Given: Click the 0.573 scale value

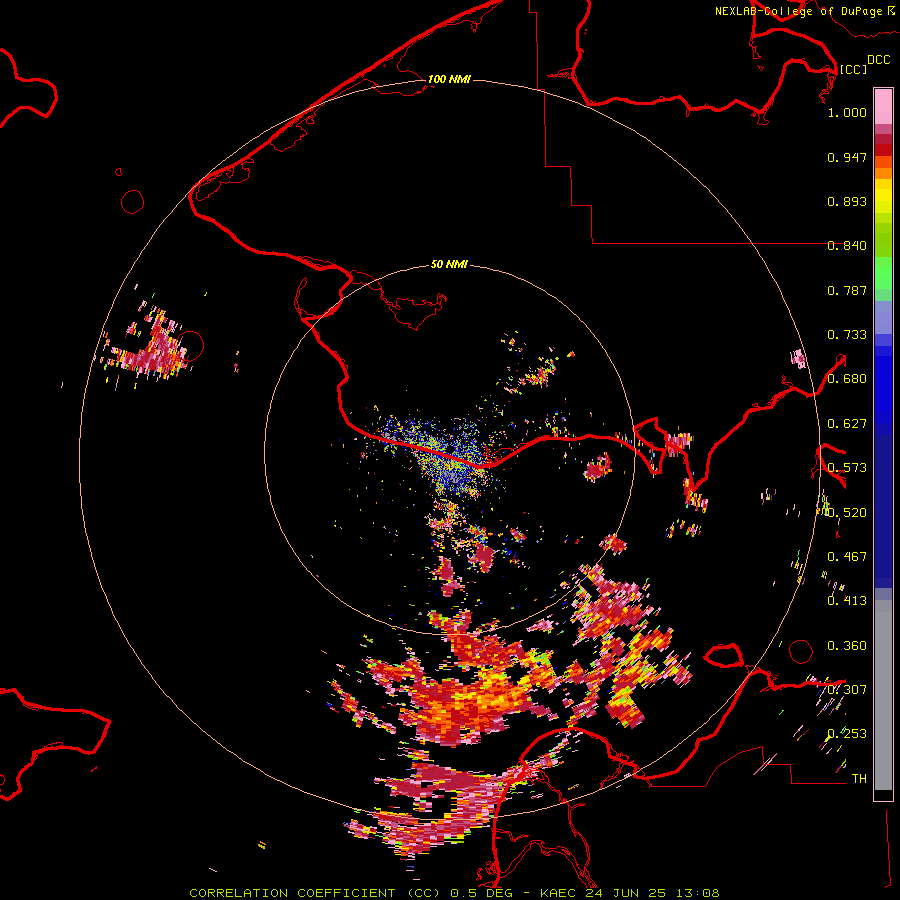Looking at the screenshot, I should coord(847,468).
